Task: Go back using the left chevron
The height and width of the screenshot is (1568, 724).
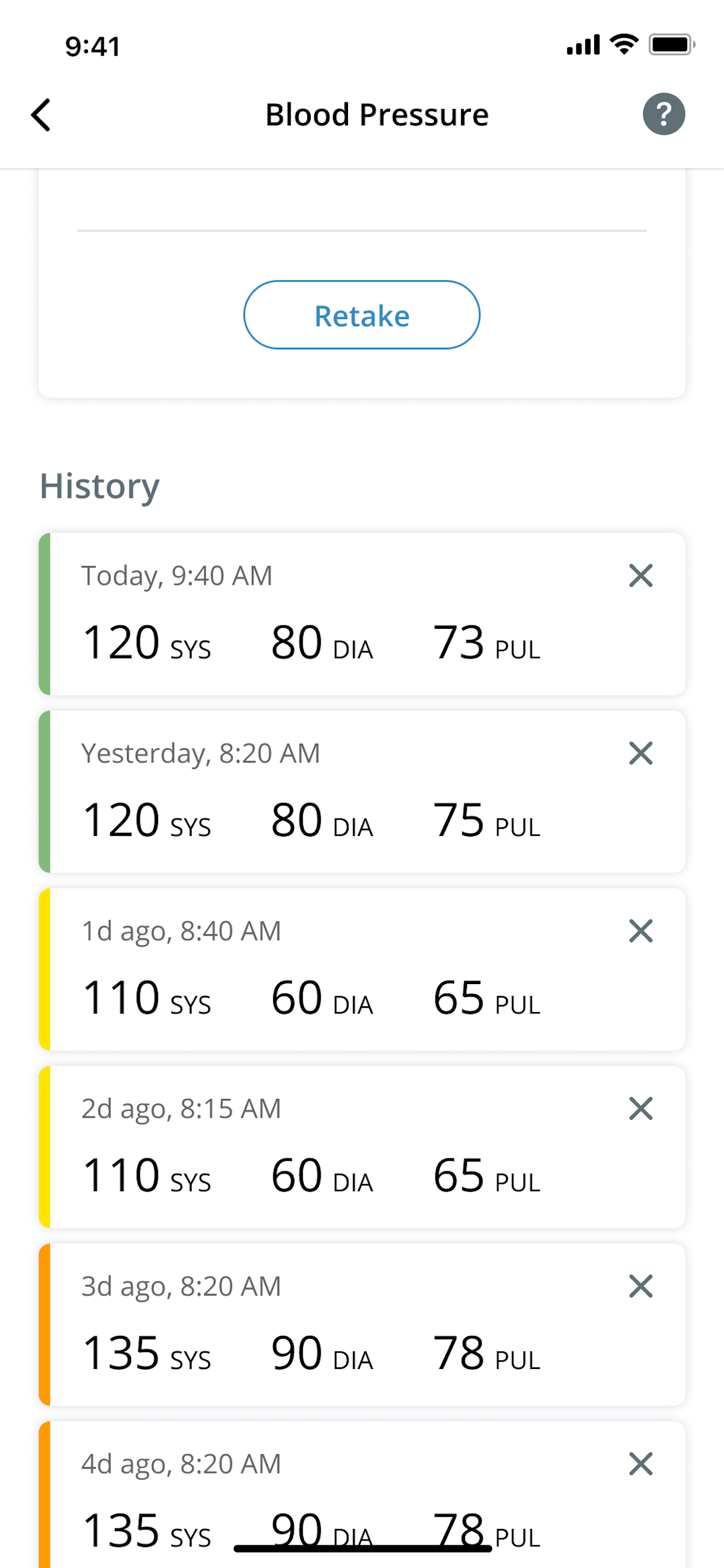Action: [41, 114]
